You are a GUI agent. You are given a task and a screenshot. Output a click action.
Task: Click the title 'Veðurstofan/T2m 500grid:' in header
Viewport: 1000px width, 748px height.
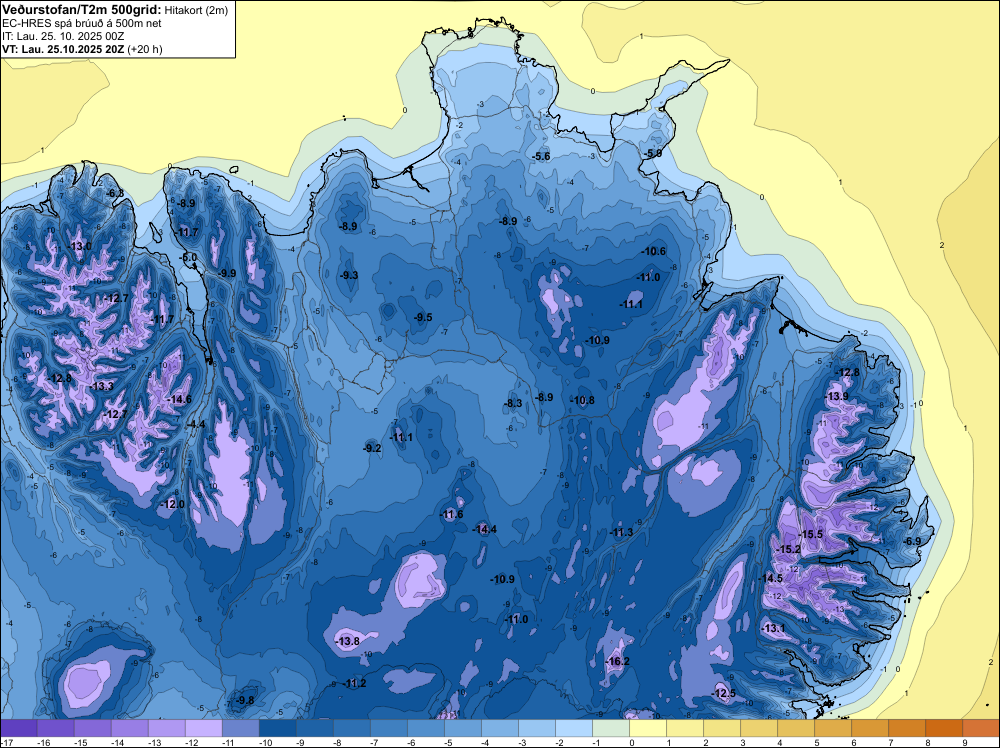(82, 10)
